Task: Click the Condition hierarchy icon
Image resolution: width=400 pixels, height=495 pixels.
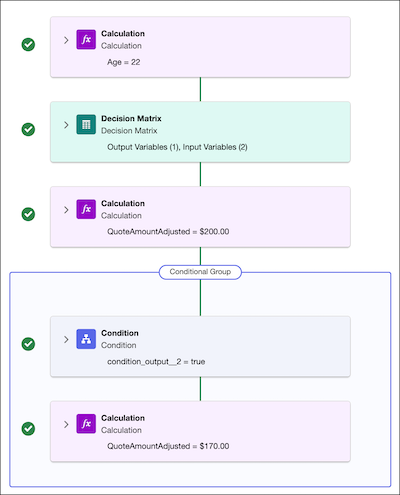Action: [86, 339]
